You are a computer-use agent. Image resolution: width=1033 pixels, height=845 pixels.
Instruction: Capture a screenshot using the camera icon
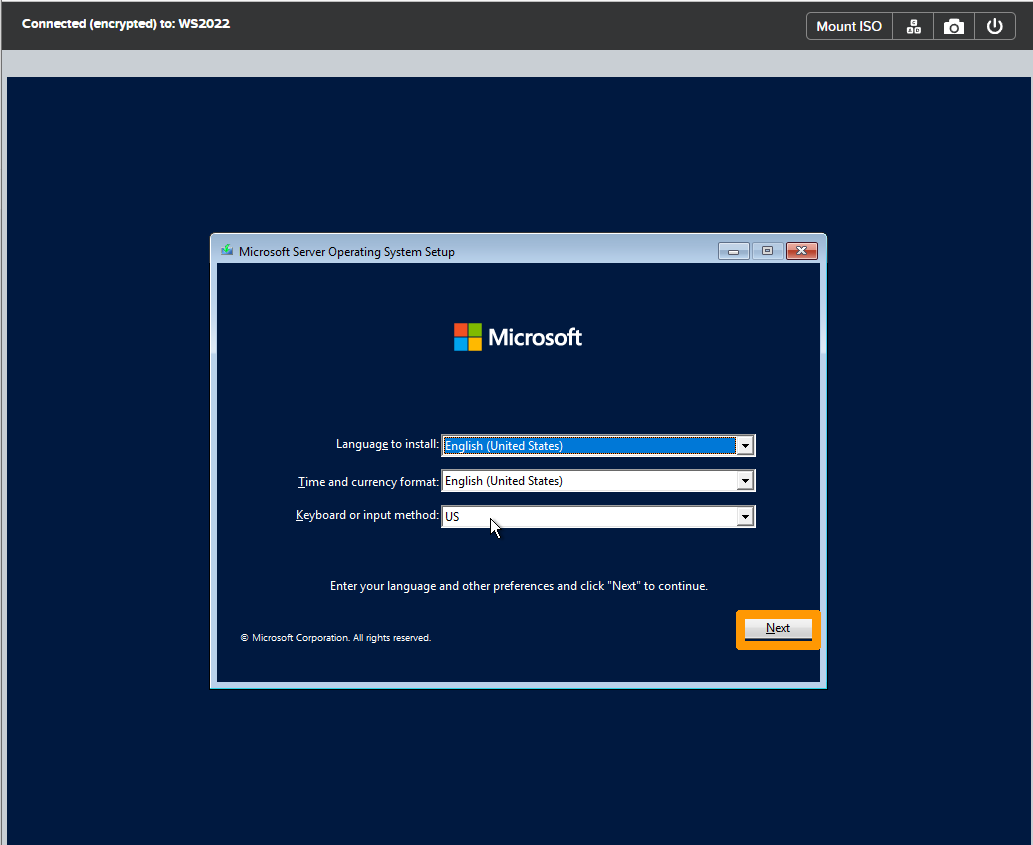click(953, 25)
